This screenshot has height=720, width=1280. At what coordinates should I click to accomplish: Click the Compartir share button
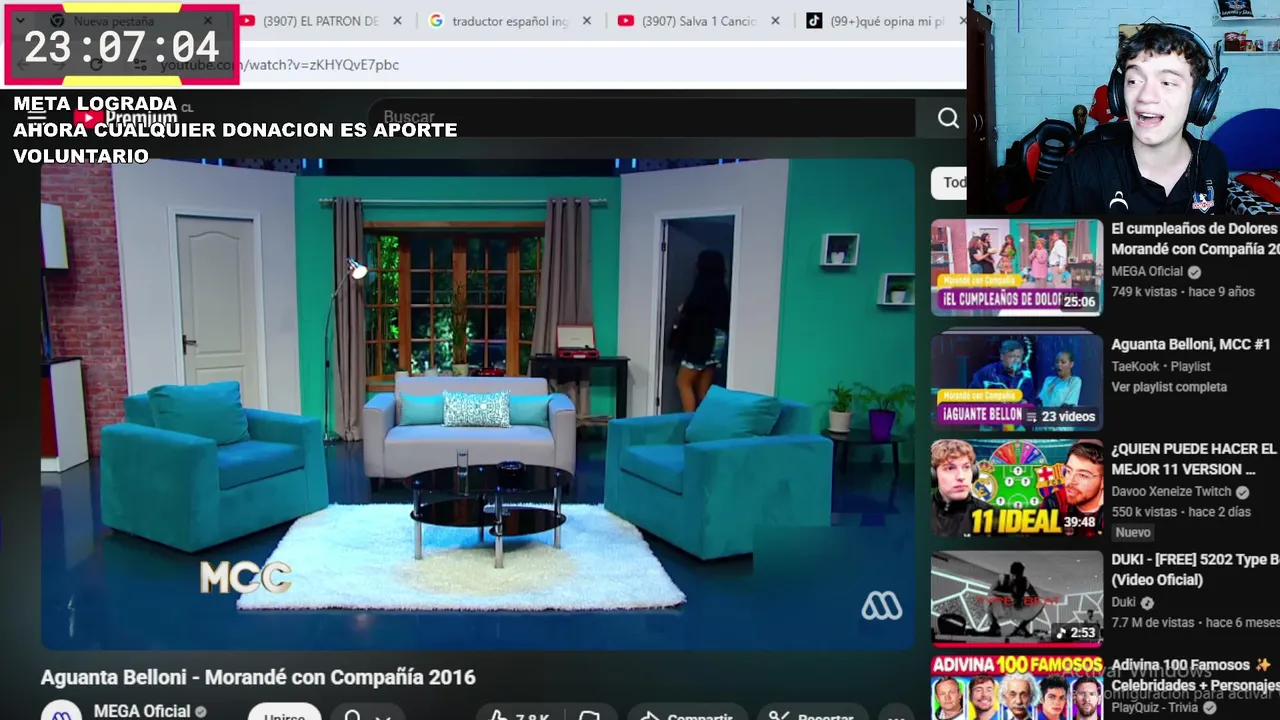[x=688, y=715]
